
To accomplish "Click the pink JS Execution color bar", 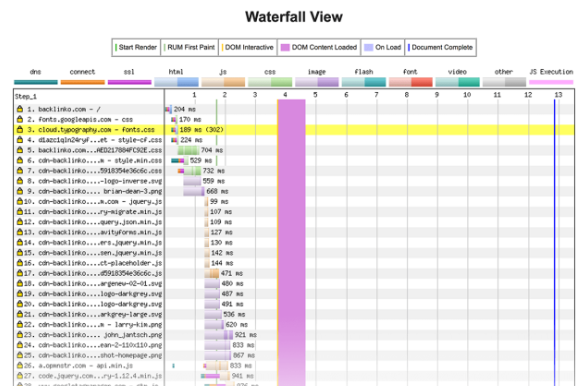I will pyautogui.click(x=551, y=82).
